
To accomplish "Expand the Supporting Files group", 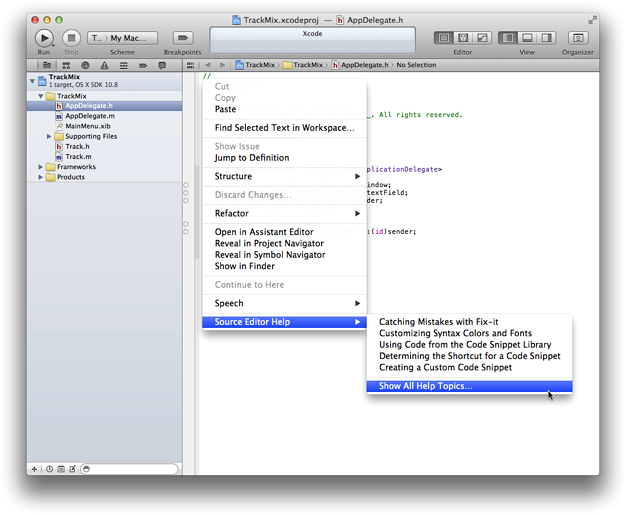I will [x=49, y=137].
